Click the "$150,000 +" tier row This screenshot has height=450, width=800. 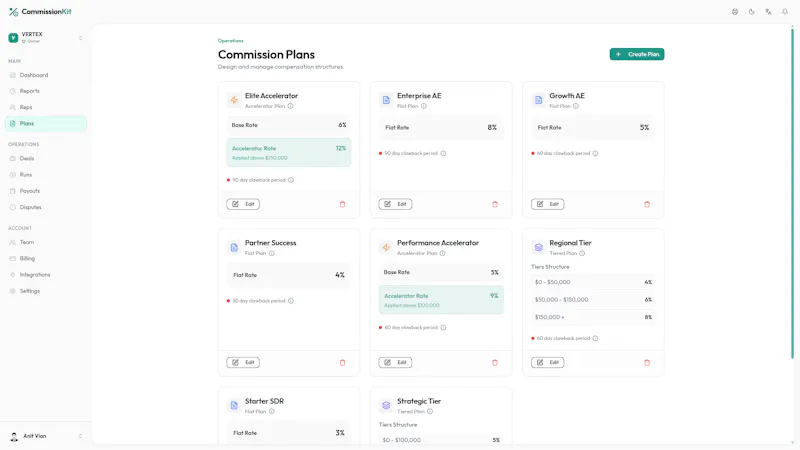click(593, 317)
